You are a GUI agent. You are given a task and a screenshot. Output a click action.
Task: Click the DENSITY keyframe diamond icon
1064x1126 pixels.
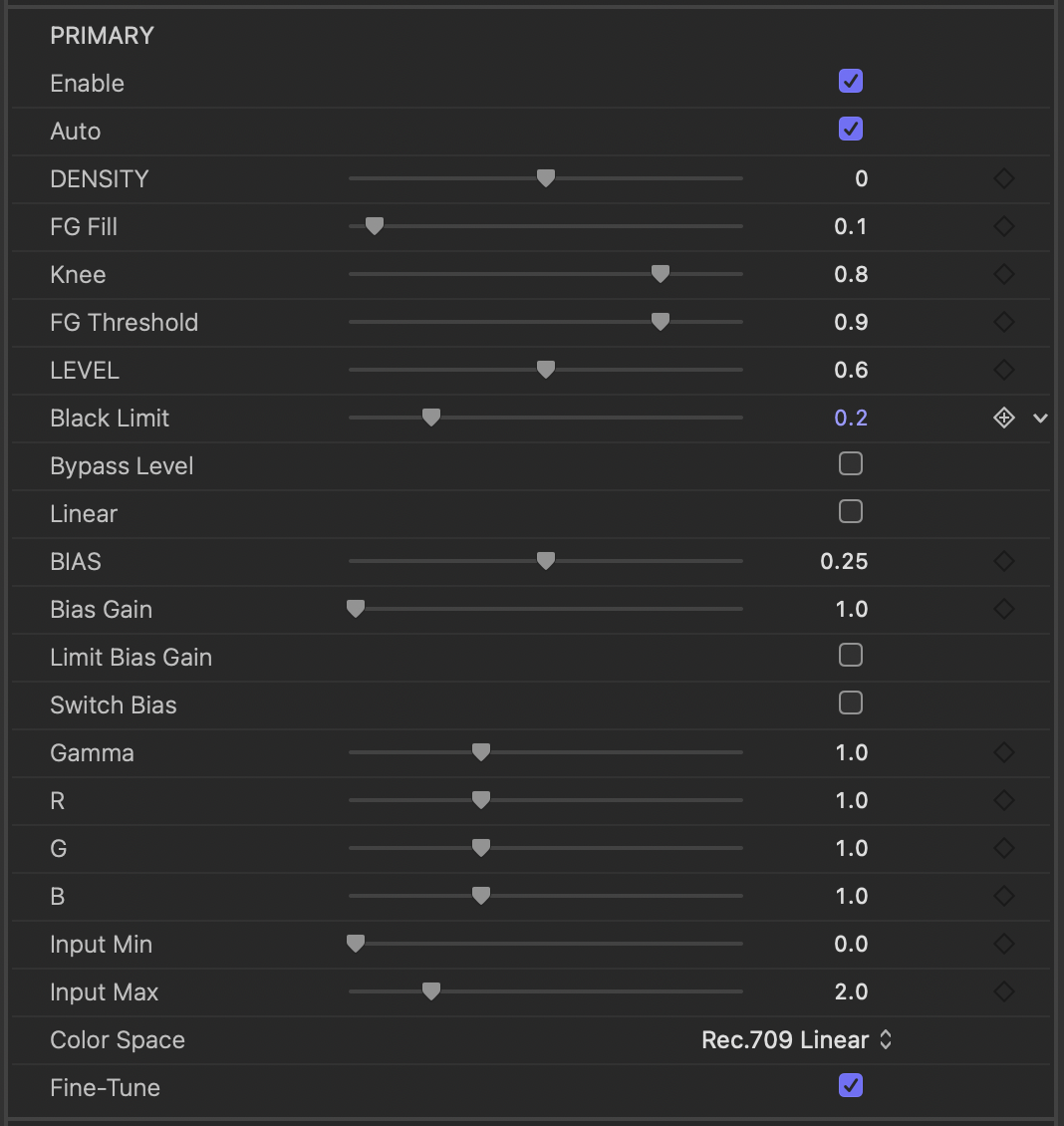pyautogui.click(x=1004, y=178)
